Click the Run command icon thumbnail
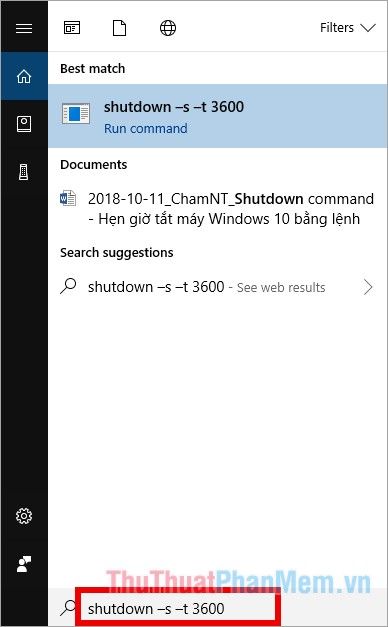388x627 pixels. point(76,114)
